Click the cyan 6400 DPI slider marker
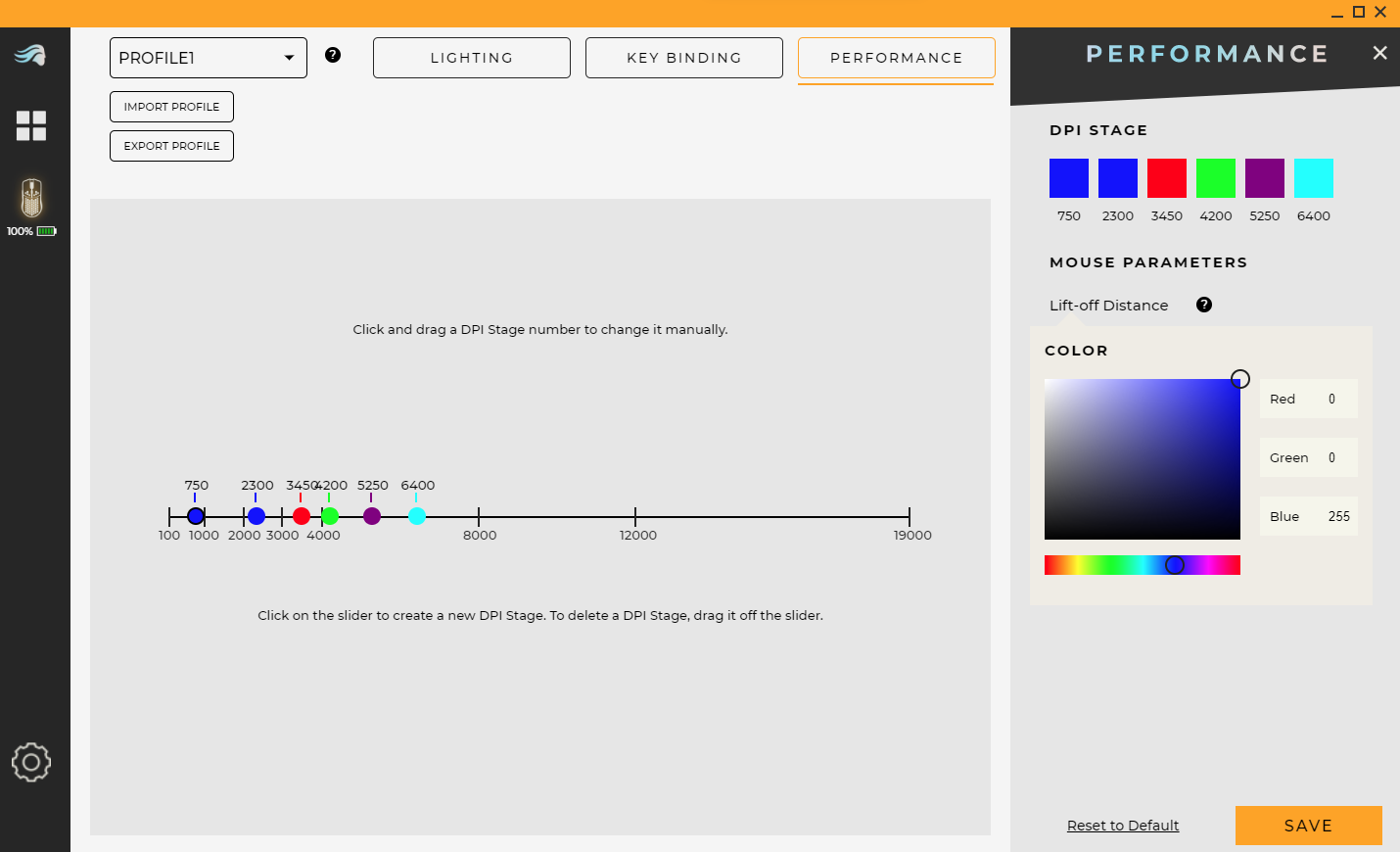 pyautogui.click(x=417, y=516)
